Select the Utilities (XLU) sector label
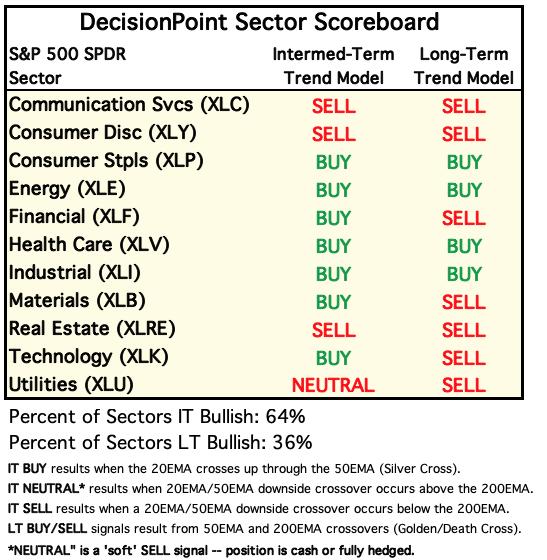 click(71, 385)
